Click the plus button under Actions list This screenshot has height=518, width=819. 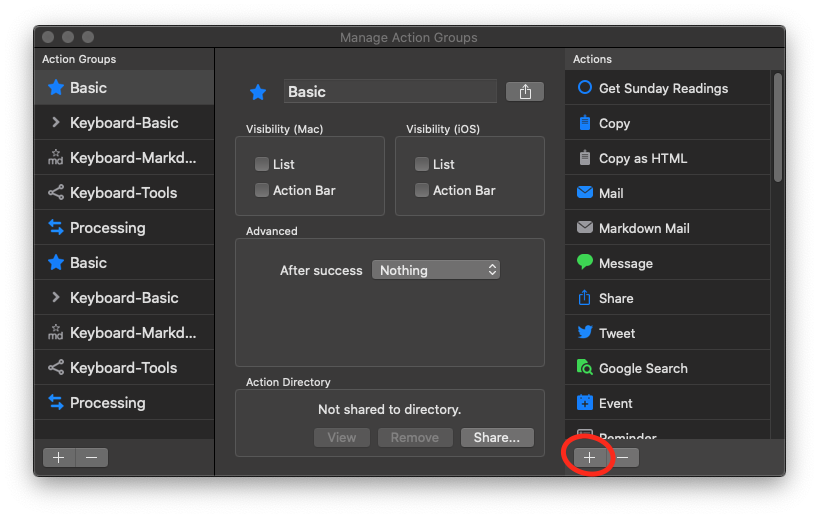590,457
